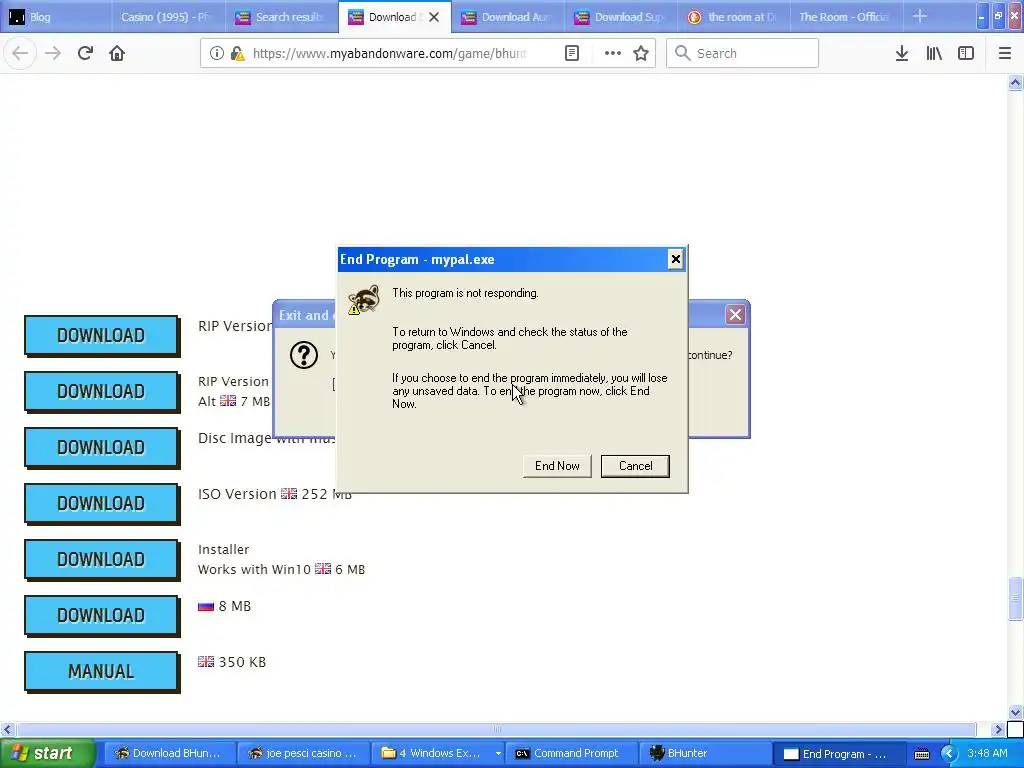
Task: Switch to The Room - Official tab
Action: (846, 17)
